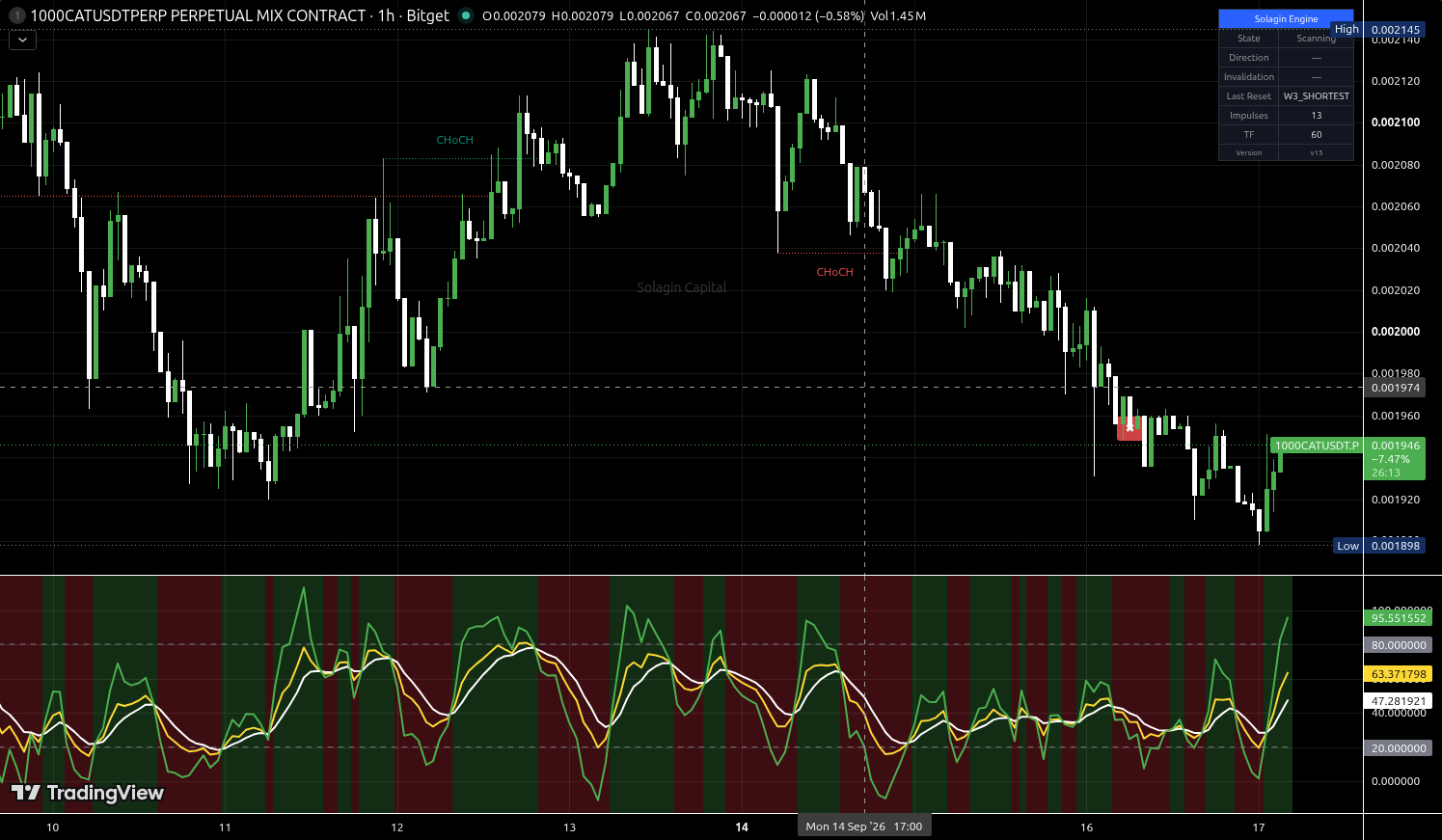Click the 0.001974 dashed line price label
The image size is (1442, 840).
(1395, 388)
